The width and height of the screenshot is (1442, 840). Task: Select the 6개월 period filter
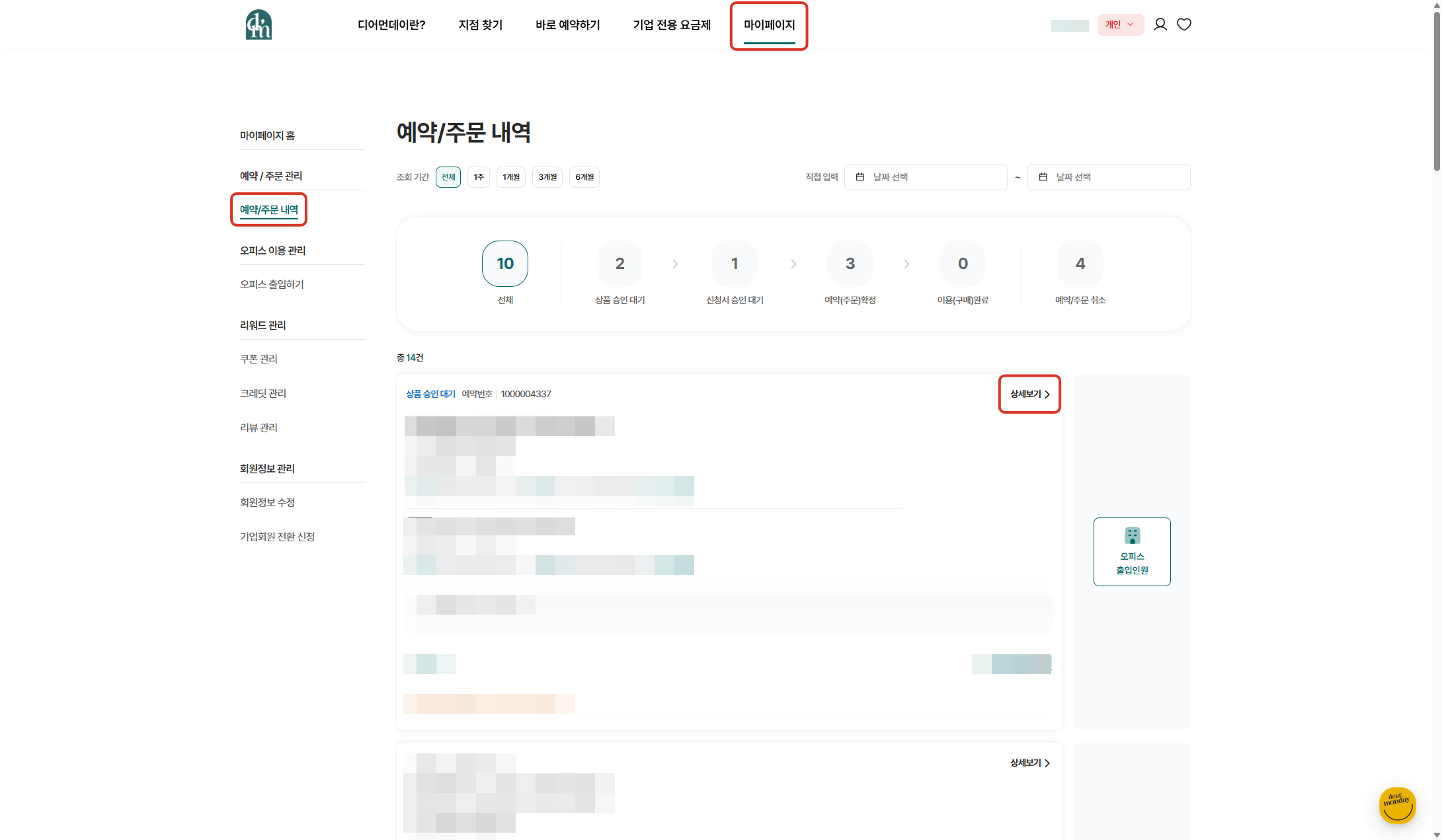(x=584, y=177)
